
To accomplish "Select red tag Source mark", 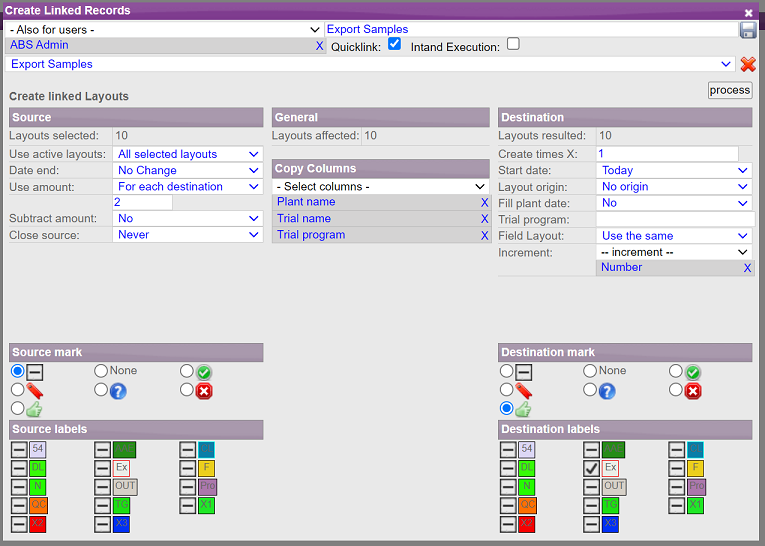I will point(18,389).
